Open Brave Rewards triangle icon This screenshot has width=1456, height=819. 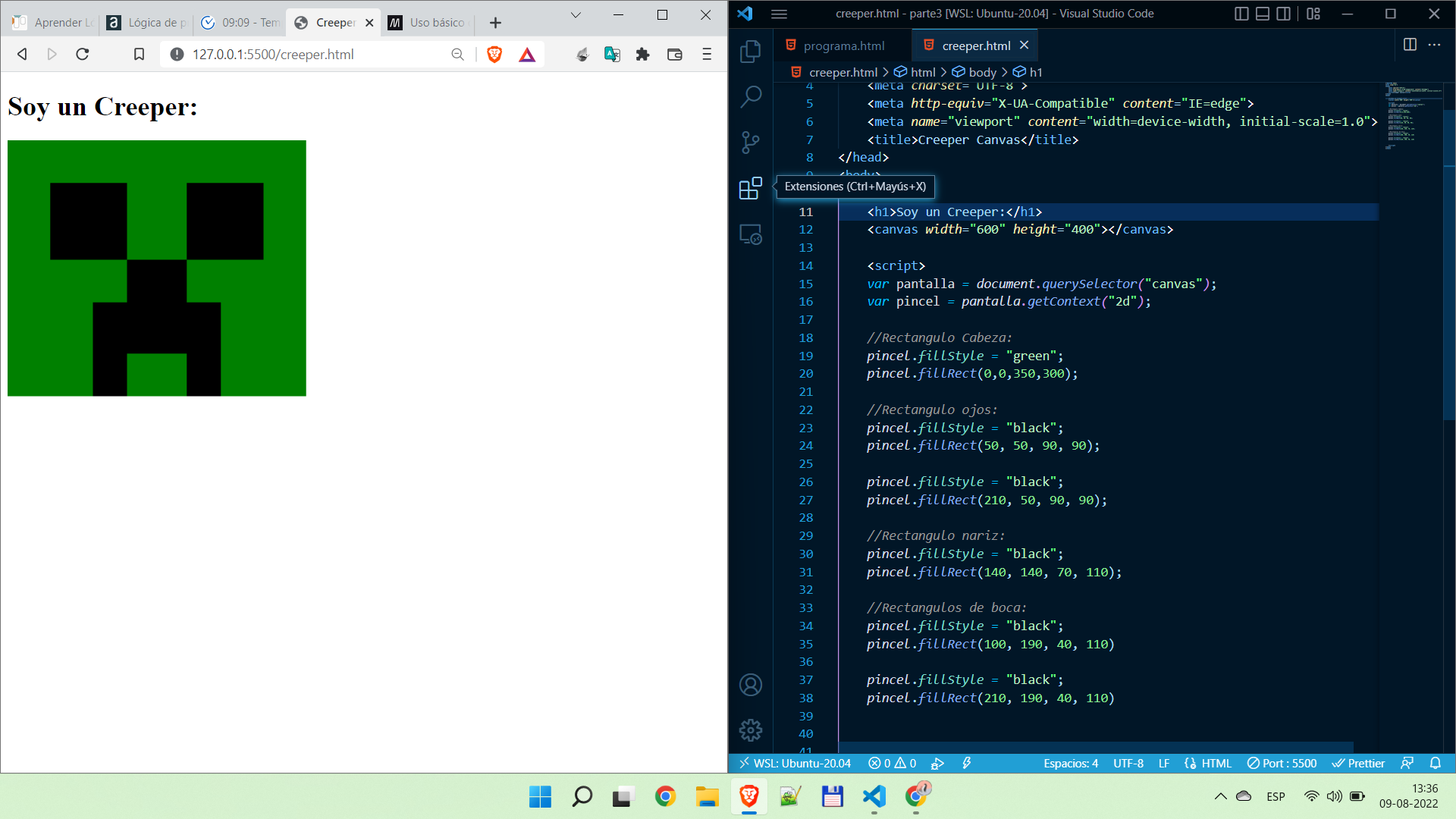527,54
